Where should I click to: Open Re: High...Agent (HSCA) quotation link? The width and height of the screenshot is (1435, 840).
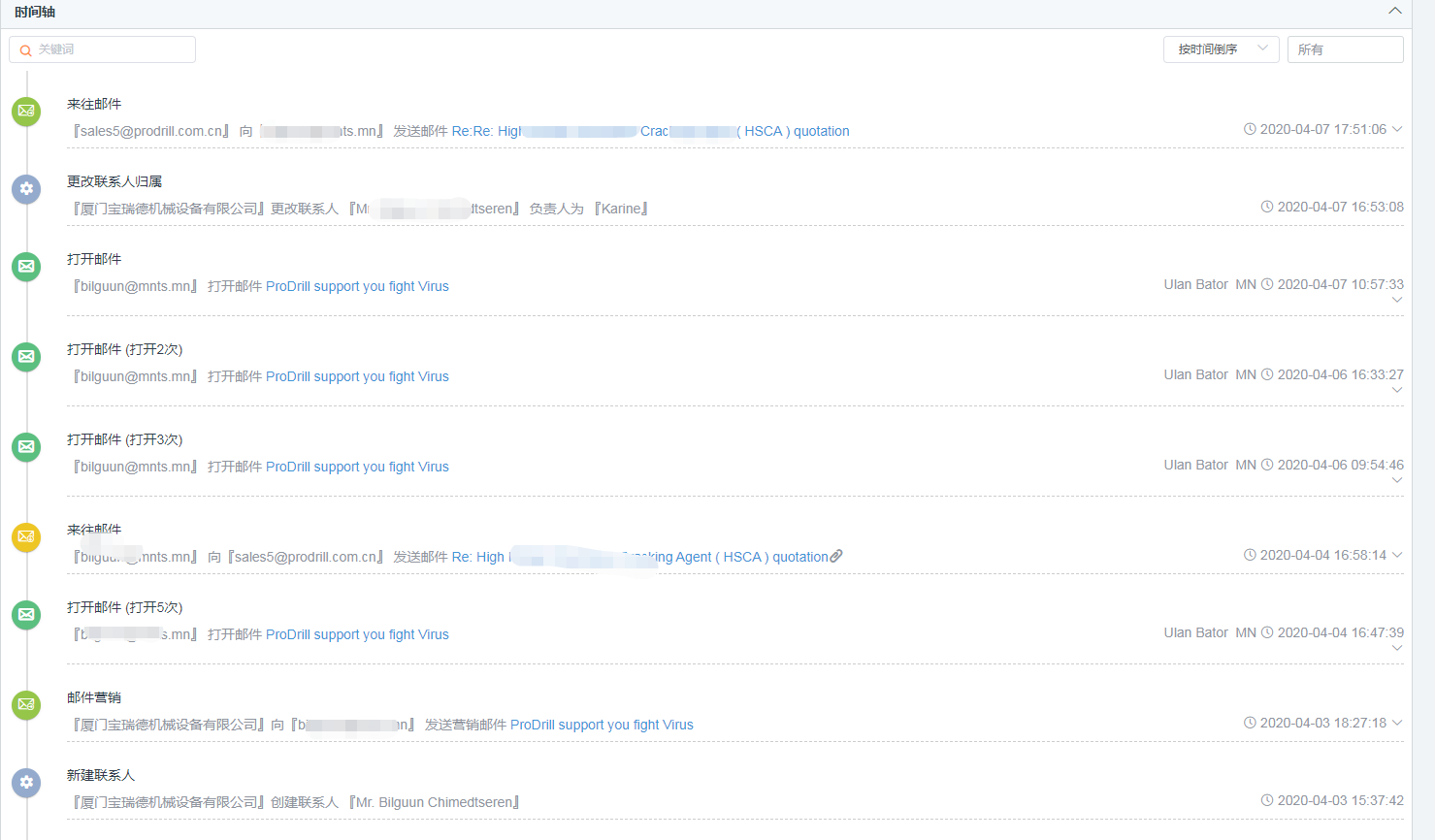(639, 557)
